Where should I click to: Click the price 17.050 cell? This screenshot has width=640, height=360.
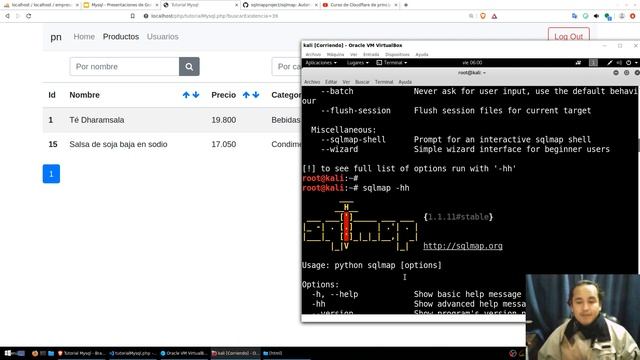[224, 144]
